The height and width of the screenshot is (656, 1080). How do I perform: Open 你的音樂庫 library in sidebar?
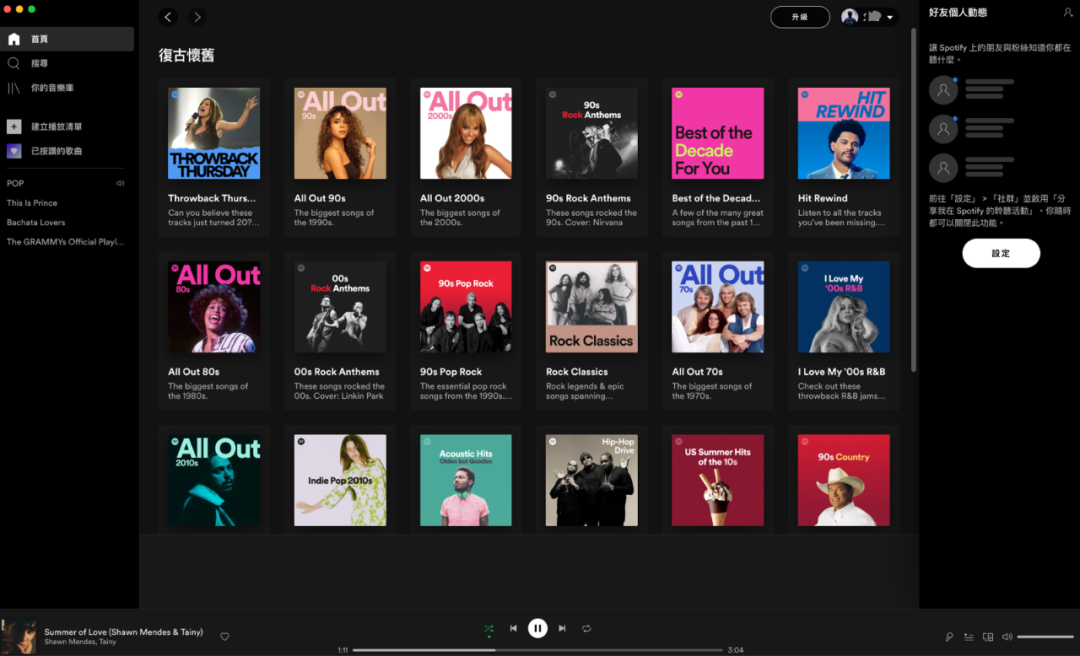(x=52, y=88)
